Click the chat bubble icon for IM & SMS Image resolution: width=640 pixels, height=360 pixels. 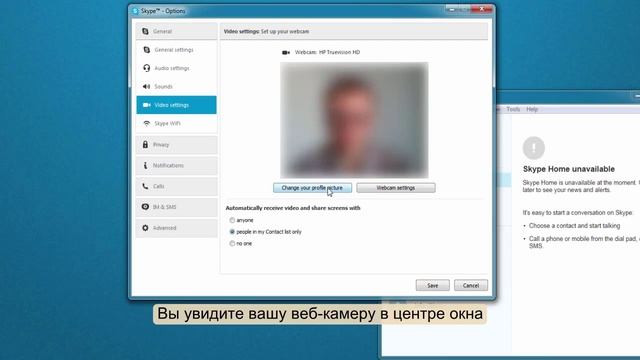click(x=145, y=207)
